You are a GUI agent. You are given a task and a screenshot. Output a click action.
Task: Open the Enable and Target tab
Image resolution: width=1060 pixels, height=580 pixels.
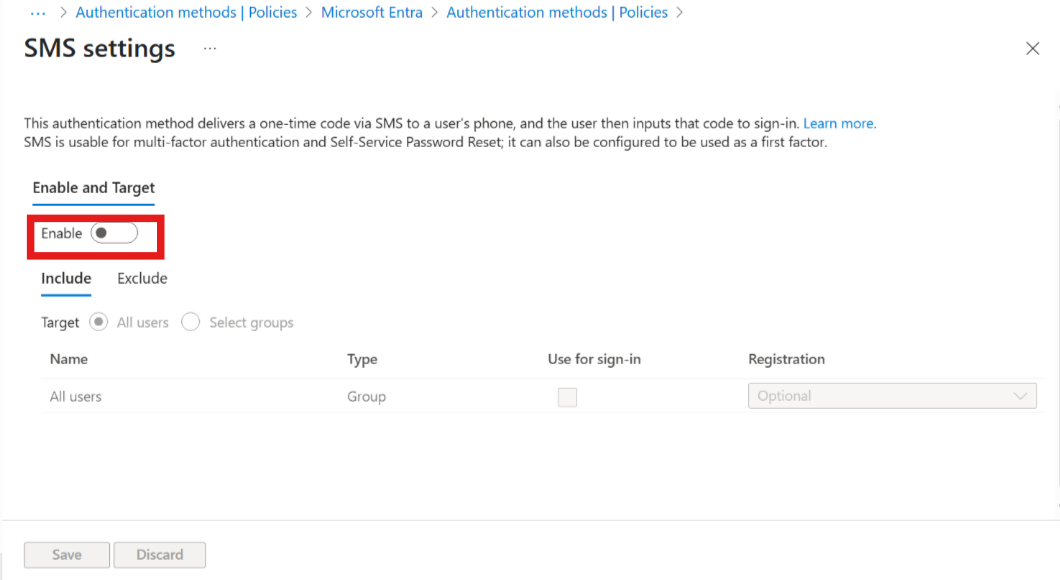click(x=93, y=188)
